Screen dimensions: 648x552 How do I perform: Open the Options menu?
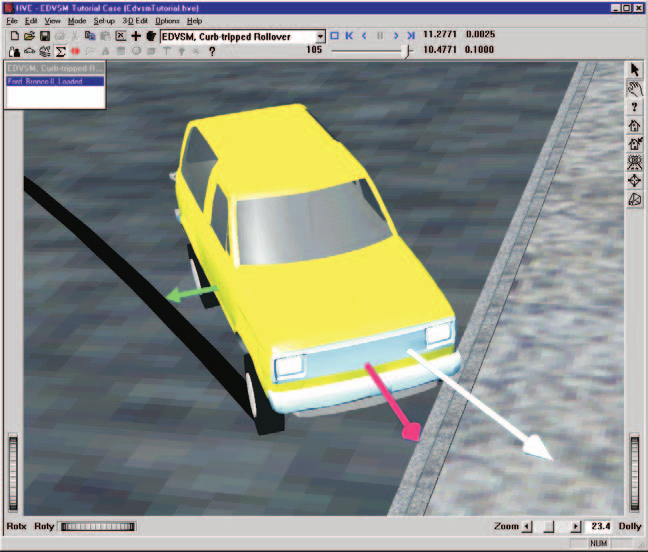pos(167,21)
